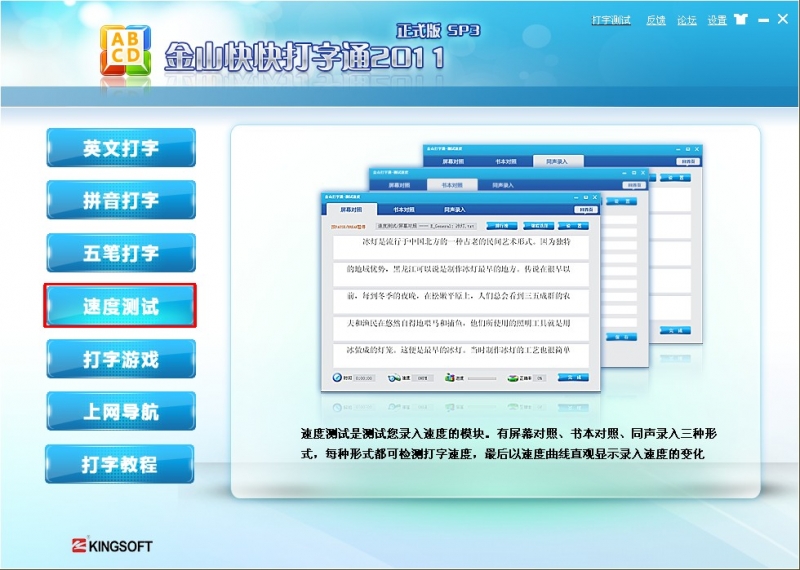Open 上网导航
Screen dimensions: 800x570
(x=121, y=411)
